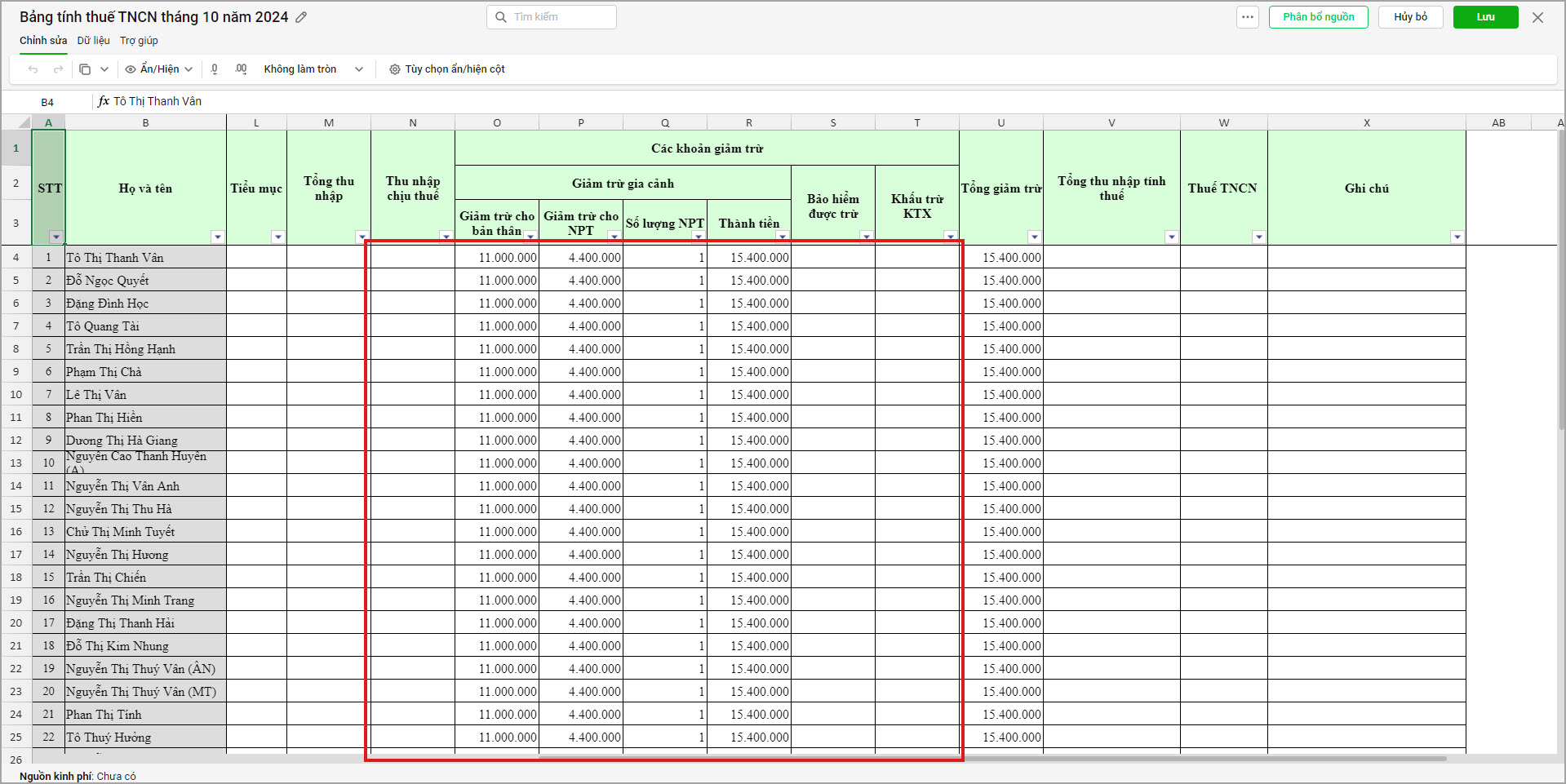This screenshot has width=1566, height=784.
Task: Click the undo arrow icon
Action: [33, 69]
